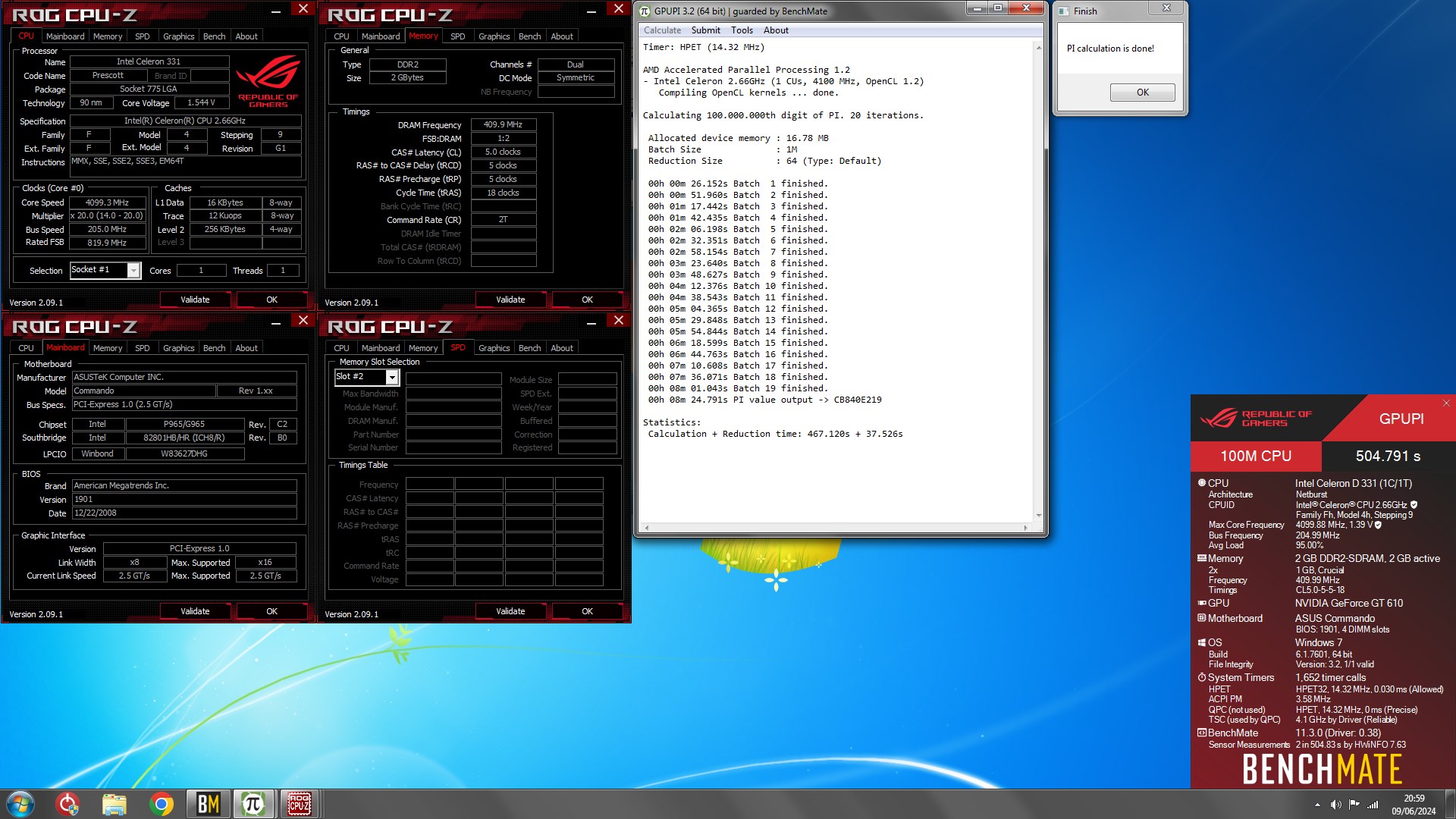Open SPD tab in the Memory window
The width and height of the screenshot is (1456, 819).
(457, 36)
